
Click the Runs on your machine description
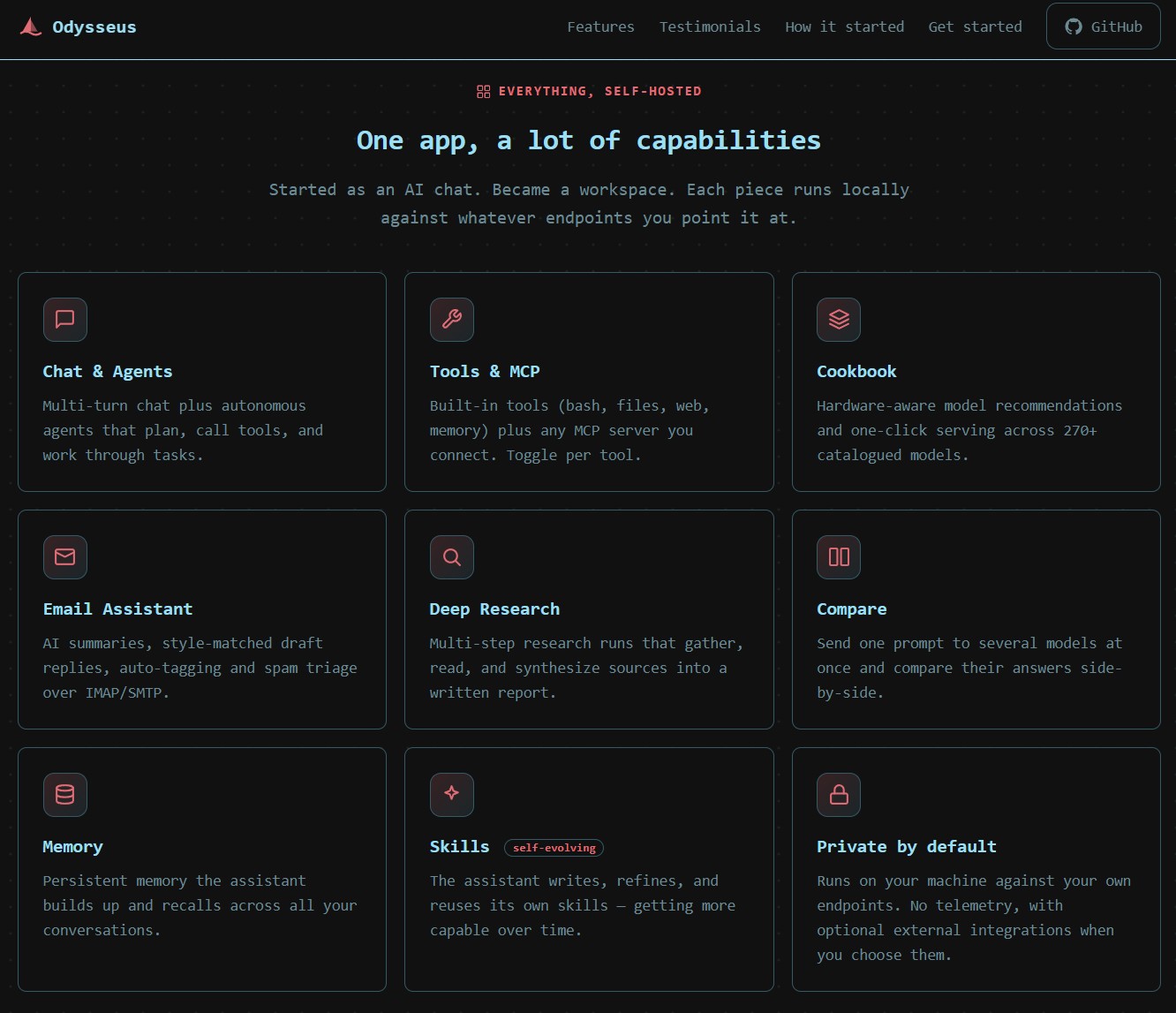tap(974, 918)
